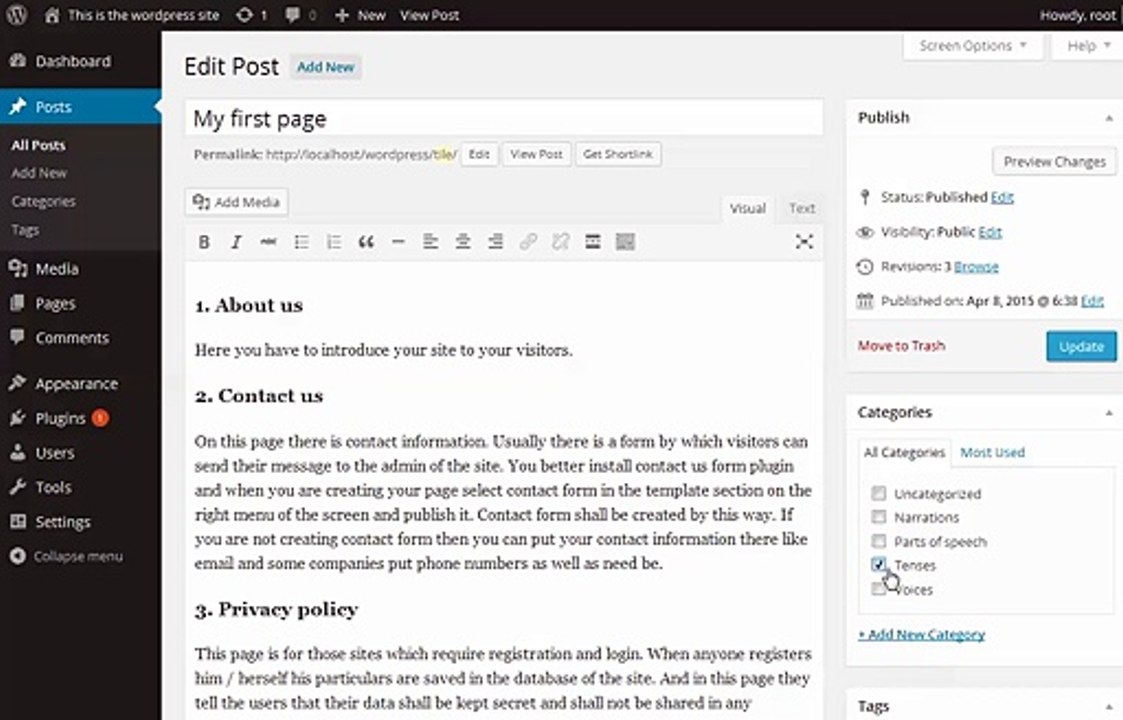Click the Remove link icon

560,242
